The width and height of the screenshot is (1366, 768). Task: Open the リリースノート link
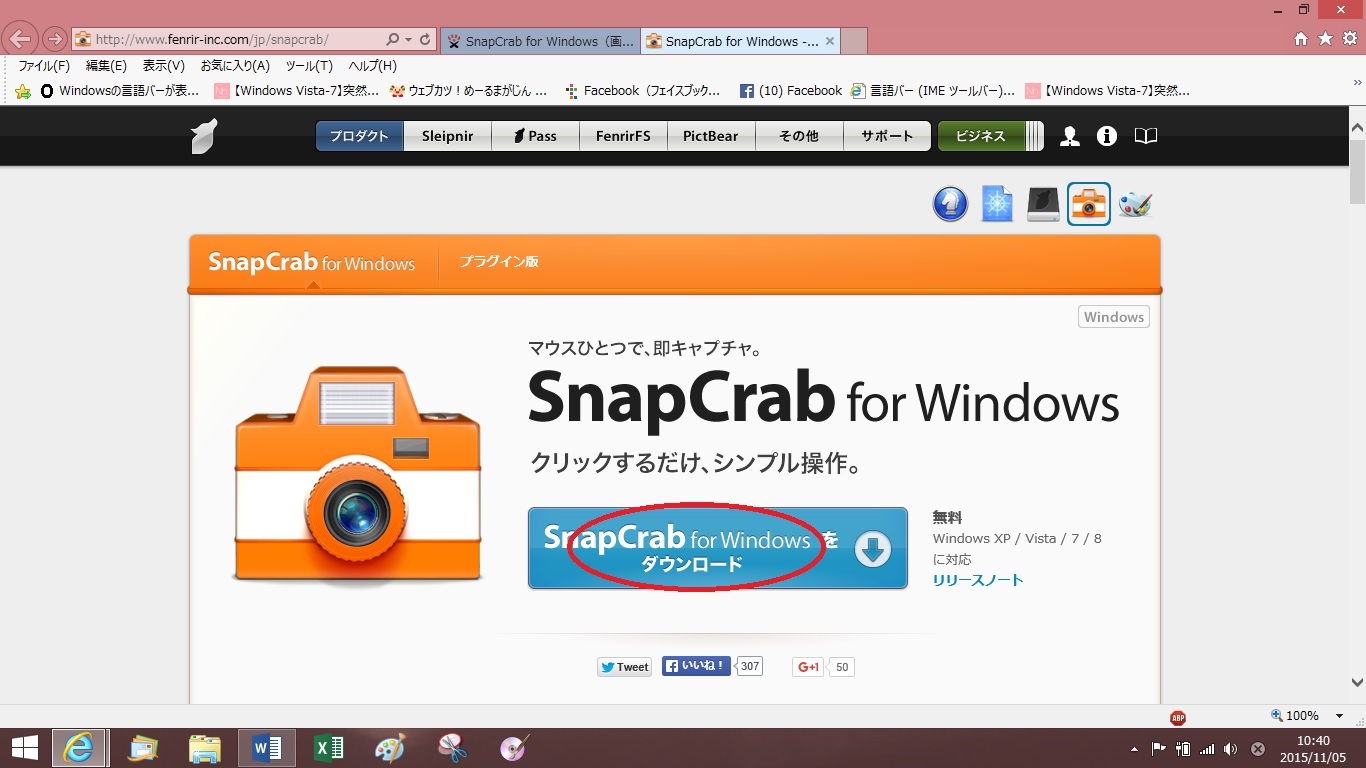pos(978,580)
